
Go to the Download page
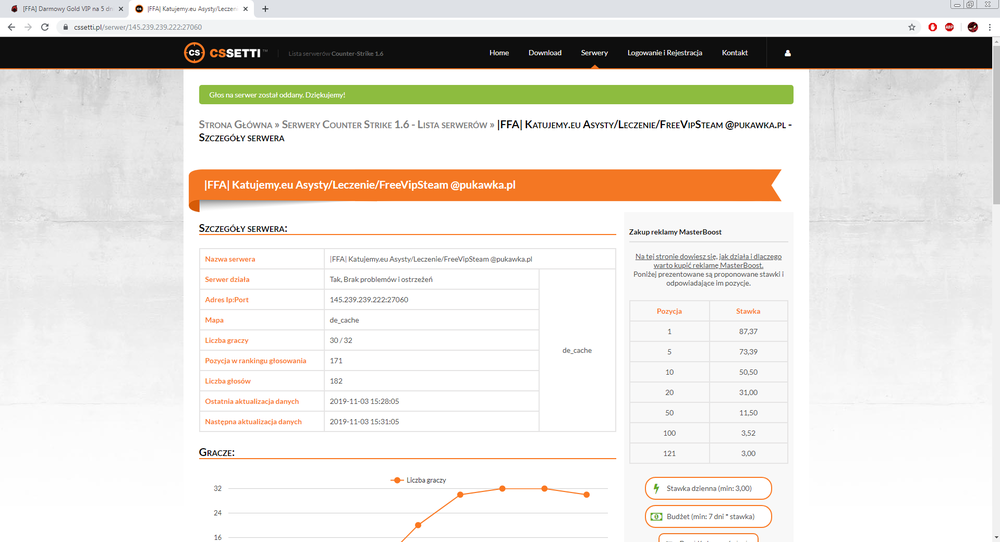(x=545, y=53)
